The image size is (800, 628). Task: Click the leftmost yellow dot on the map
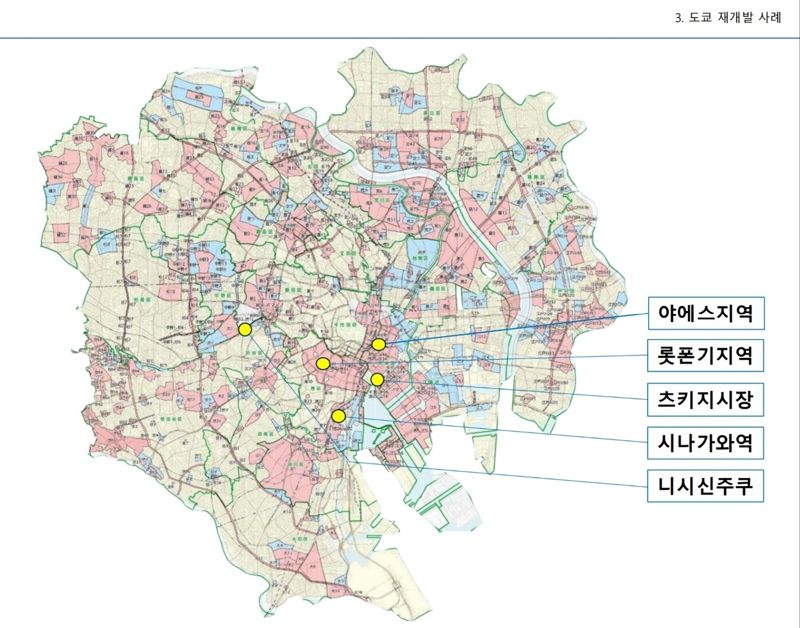245,328
